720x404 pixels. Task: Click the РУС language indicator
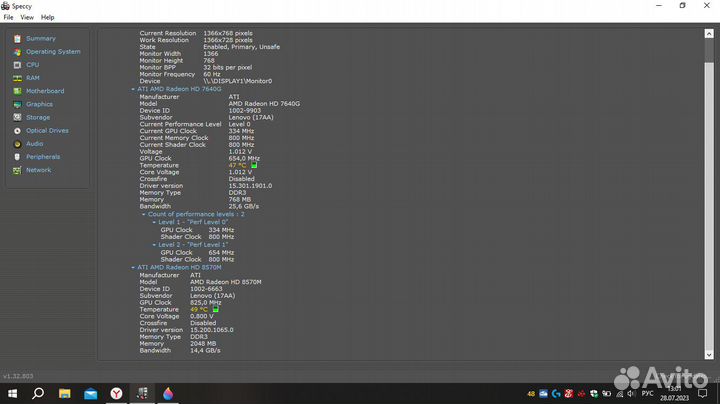click(647, 393)
